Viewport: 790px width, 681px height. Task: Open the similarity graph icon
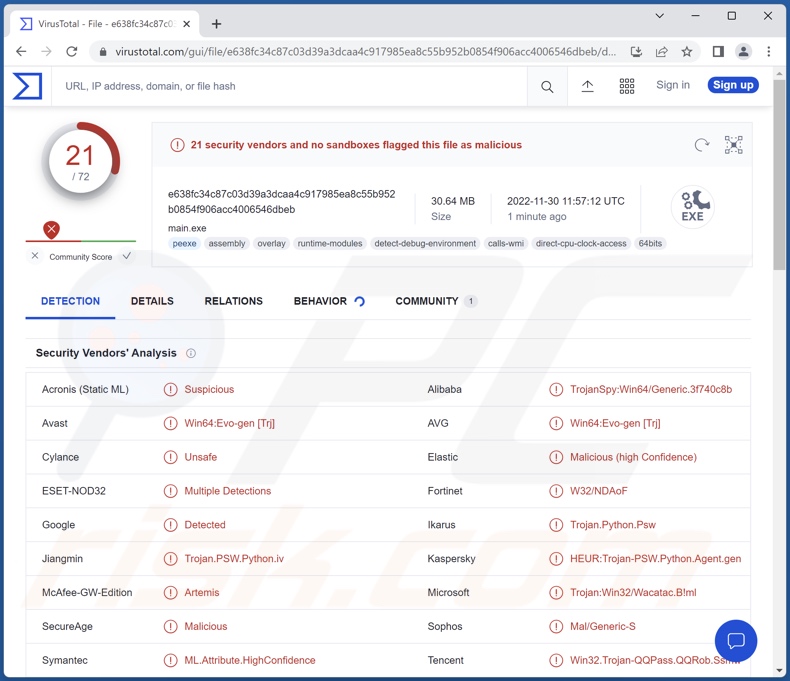[x=734, y=145]
